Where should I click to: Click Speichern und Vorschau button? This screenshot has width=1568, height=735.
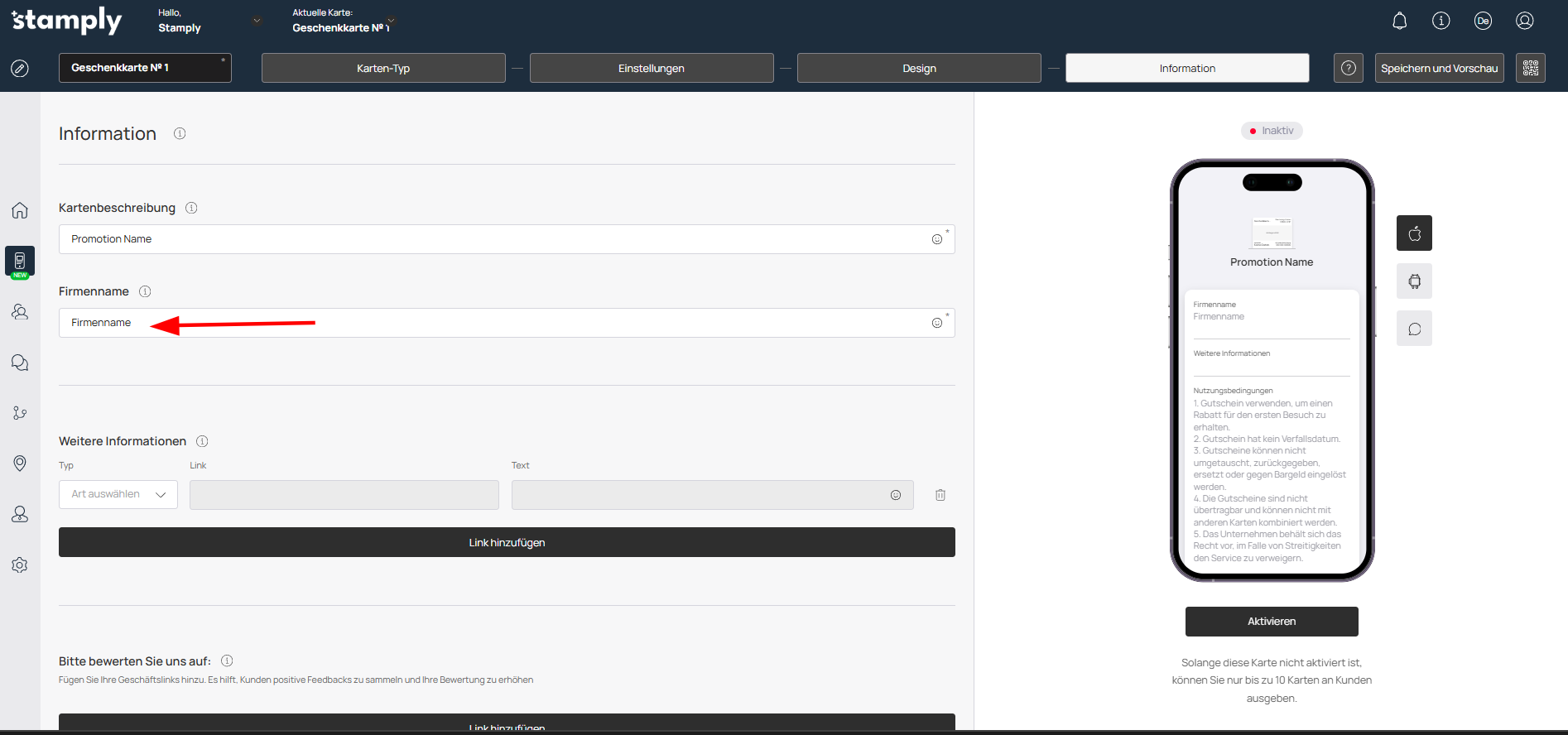coord(1439,68)
